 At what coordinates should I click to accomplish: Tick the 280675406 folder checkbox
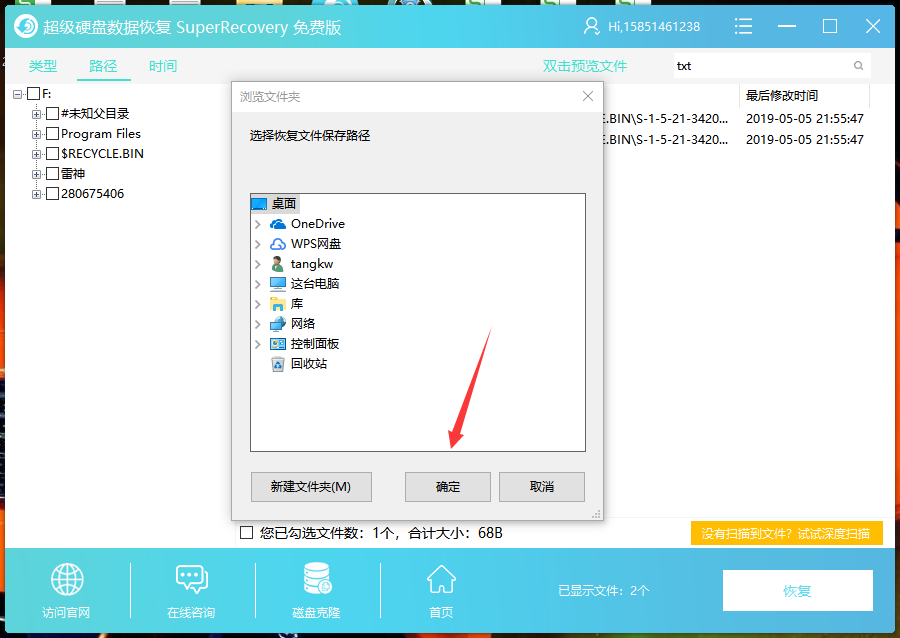click(x=52, y=194)
